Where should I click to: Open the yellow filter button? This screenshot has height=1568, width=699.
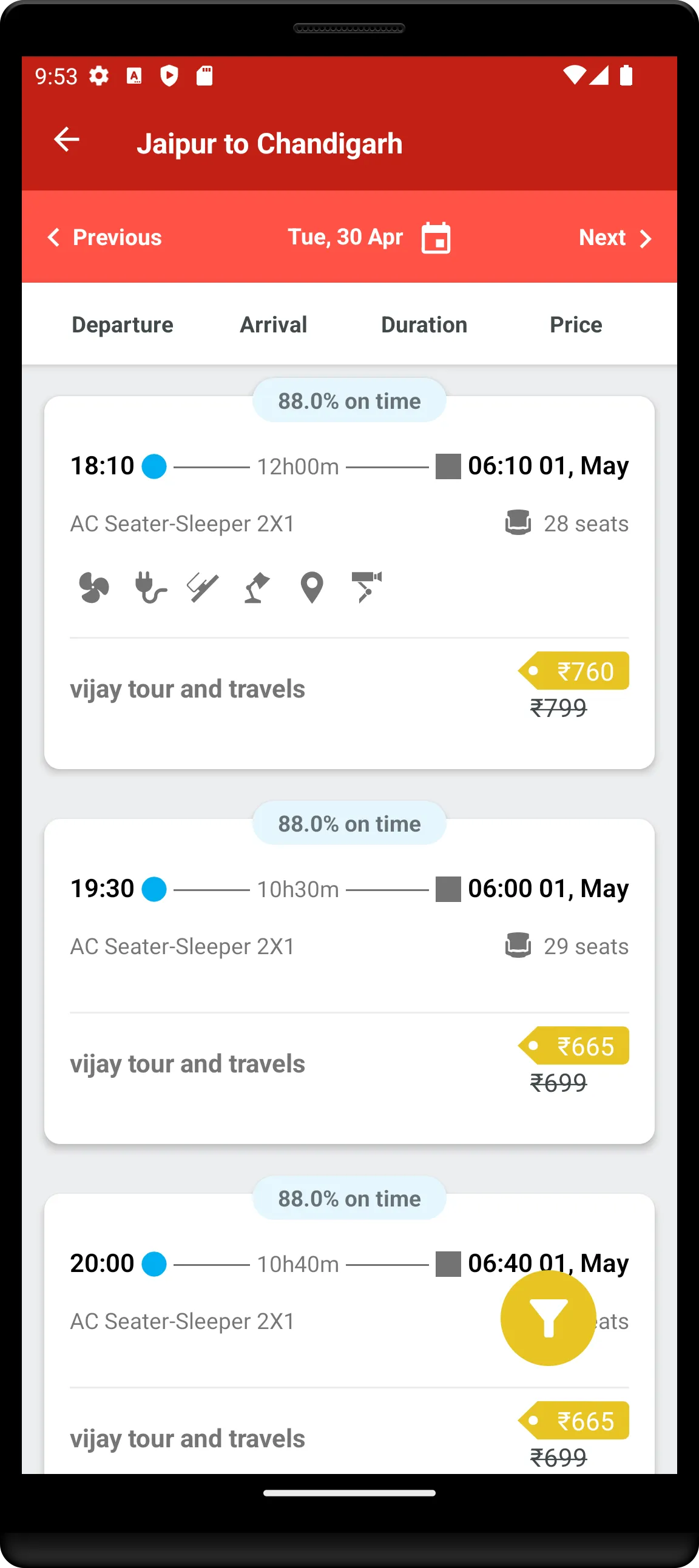(x=547, y=1317)
